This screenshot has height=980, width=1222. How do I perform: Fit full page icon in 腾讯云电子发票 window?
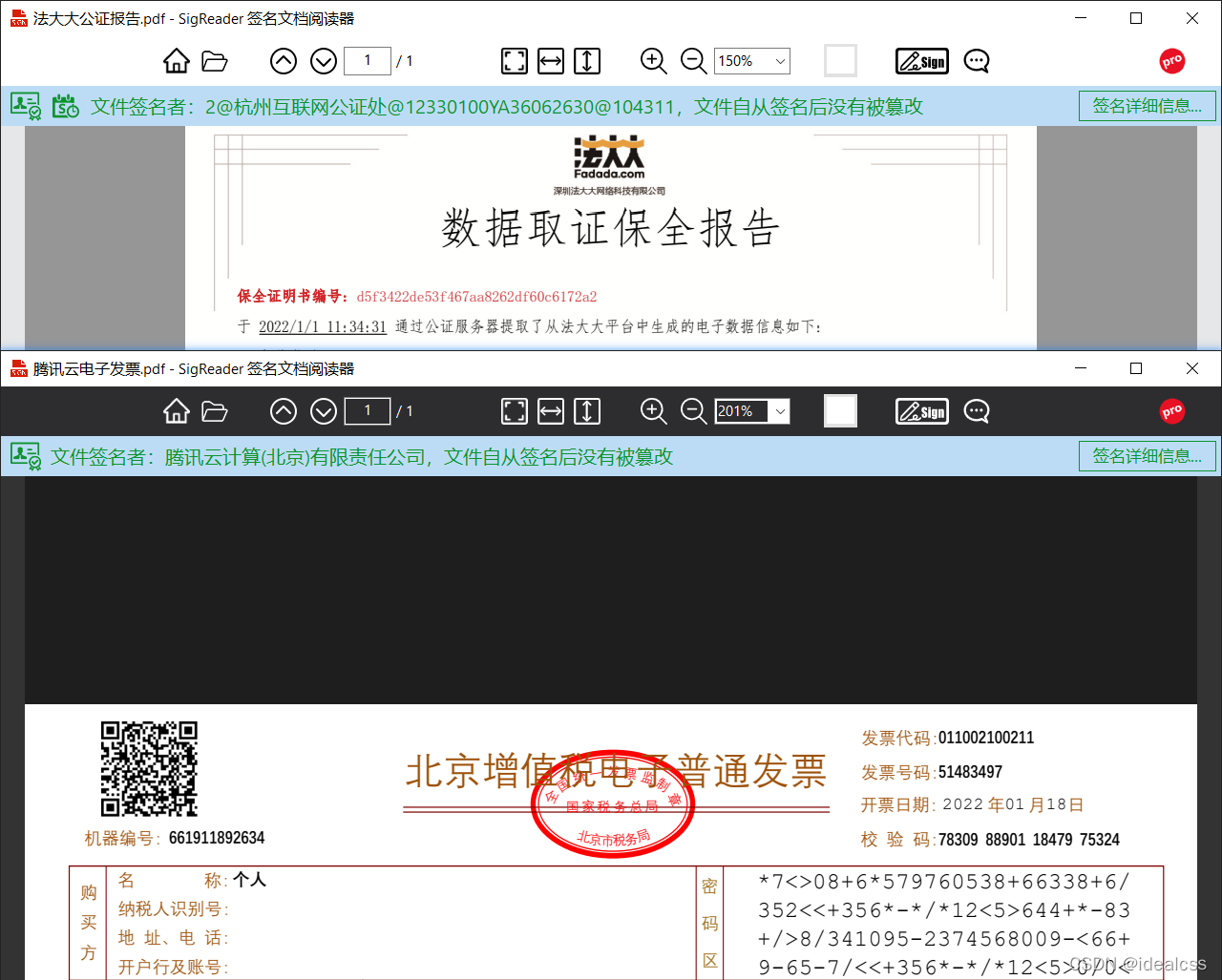click(x=515, y=411)
